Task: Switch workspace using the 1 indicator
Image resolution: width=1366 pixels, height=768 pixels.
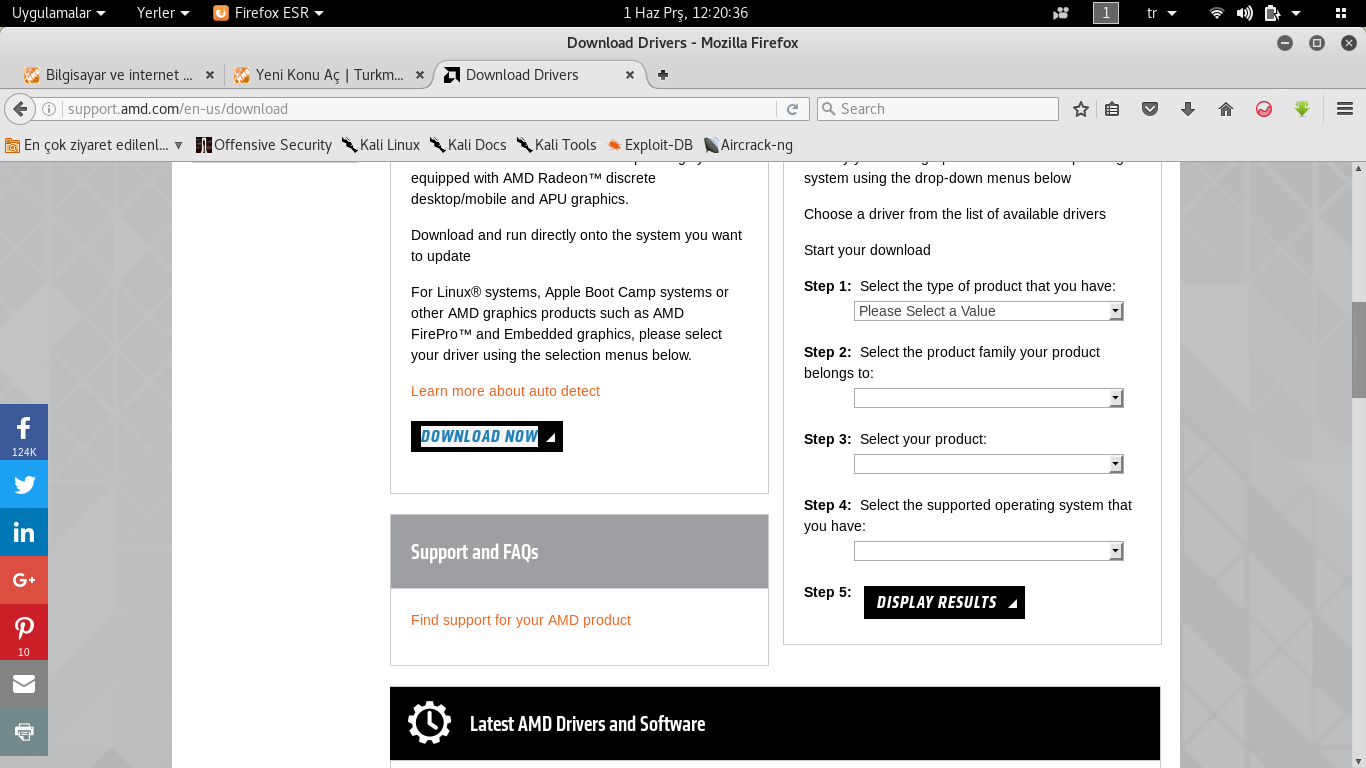Action: coord(1106,13)
